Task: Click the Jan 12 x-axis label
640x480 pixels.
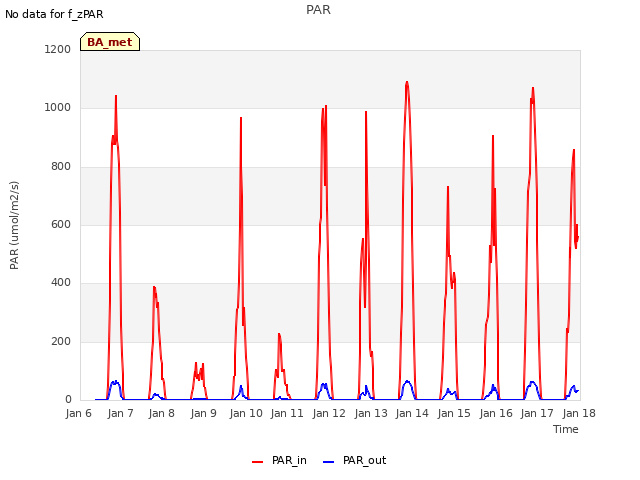Action: (x=329, y=413)
